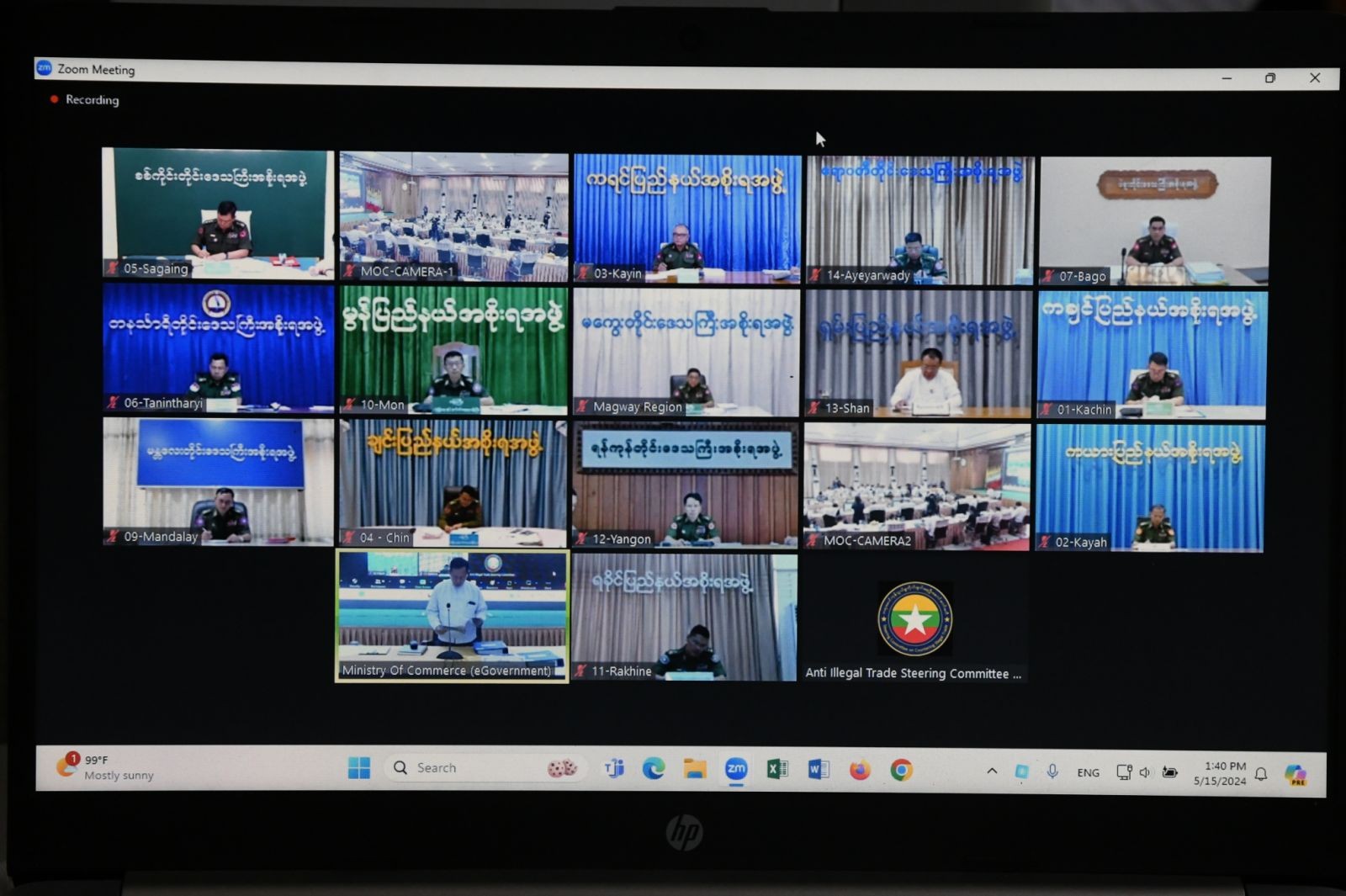Select the 04 - Chin video tile
Viewport: 1346px width, 896px height.
(453, 483)
